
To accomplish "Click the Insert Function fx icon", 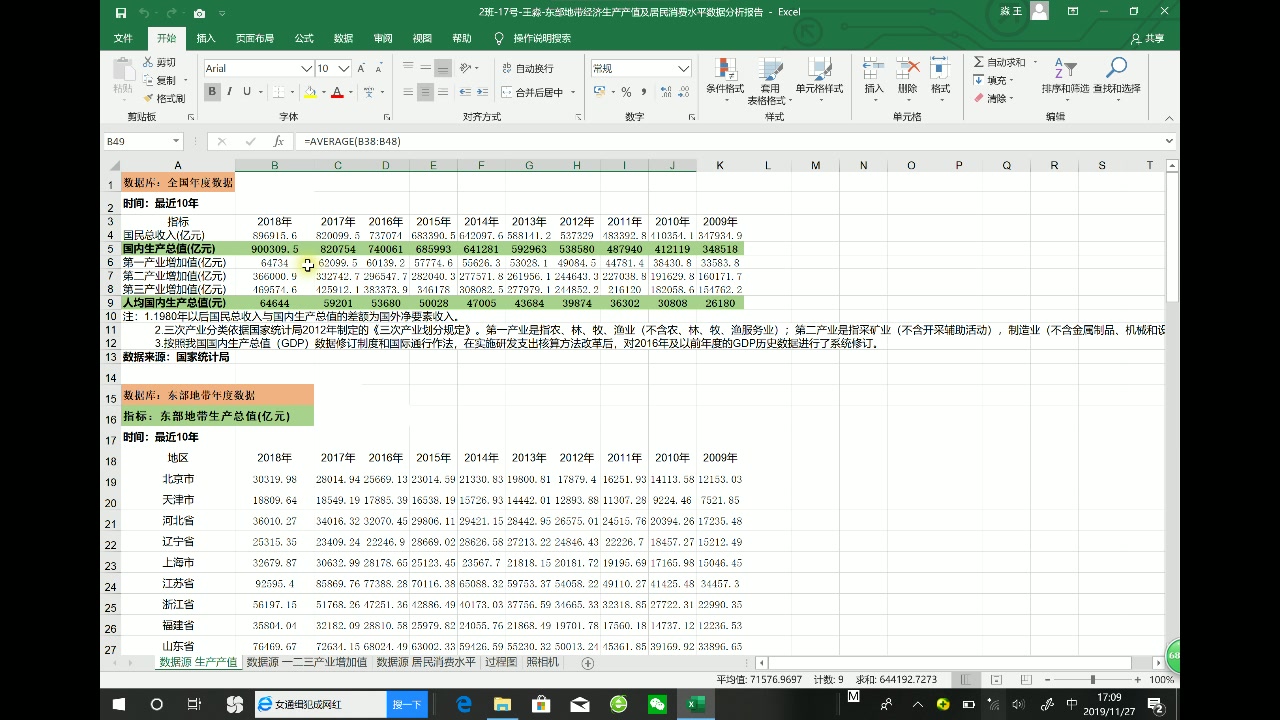I will point(279,141).
